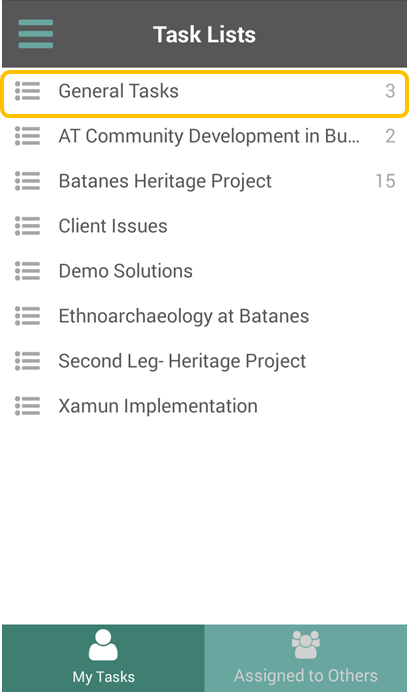Click the list icon beside Batanes Heritage Project

point(27,181)
